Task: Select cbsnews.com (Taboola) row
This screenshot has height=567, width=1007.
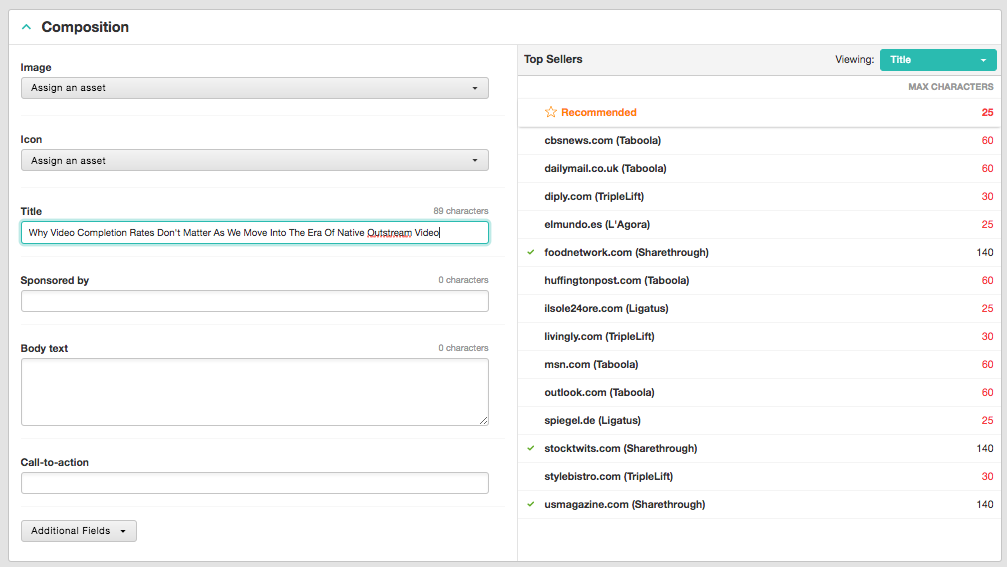Action: pos(759,141)
